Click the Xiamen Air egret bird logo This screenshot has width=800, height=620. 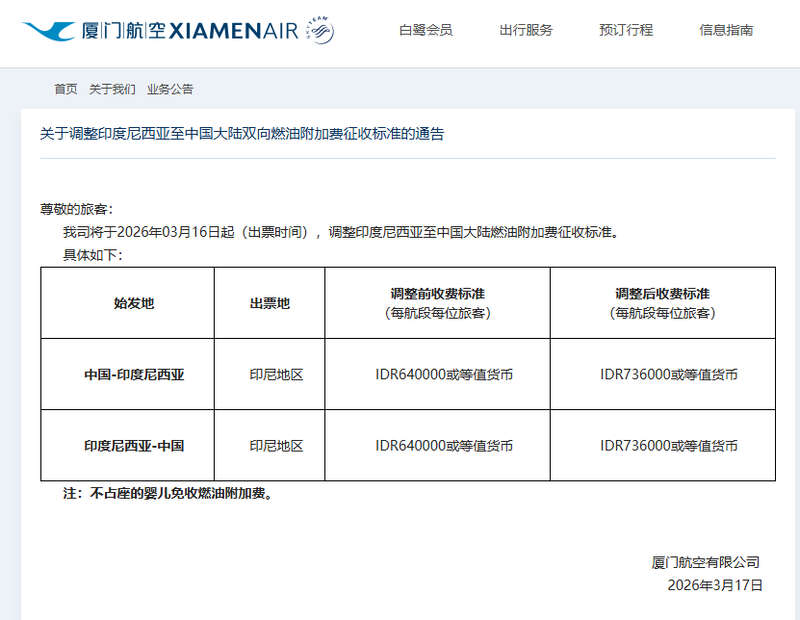(47, 31)
